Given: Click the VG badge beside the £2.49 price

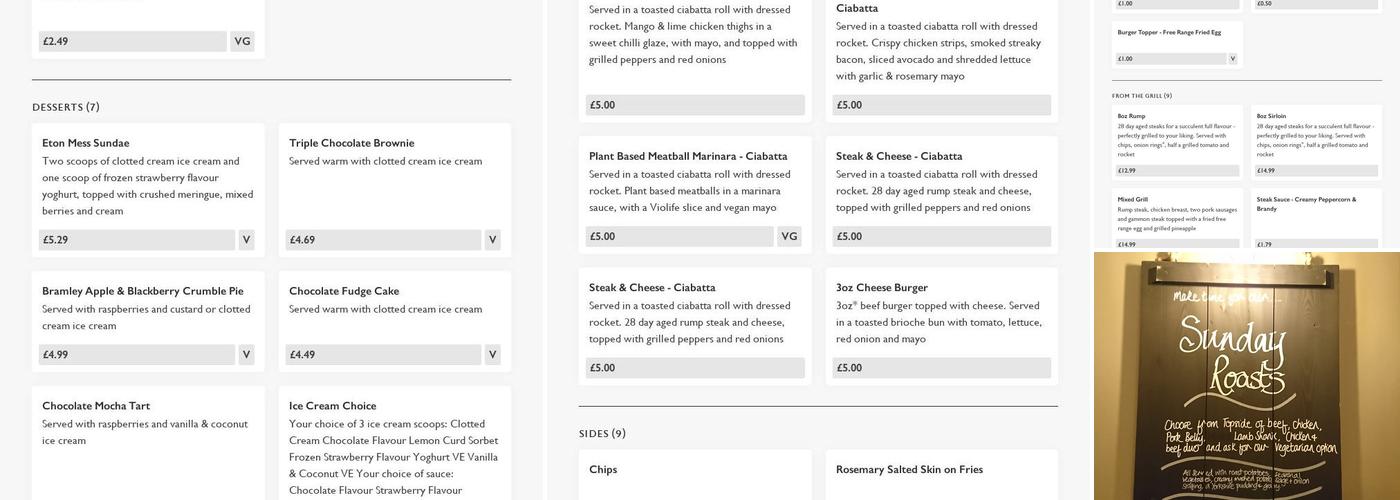Looking at the screenshot, I should point(242,42).
